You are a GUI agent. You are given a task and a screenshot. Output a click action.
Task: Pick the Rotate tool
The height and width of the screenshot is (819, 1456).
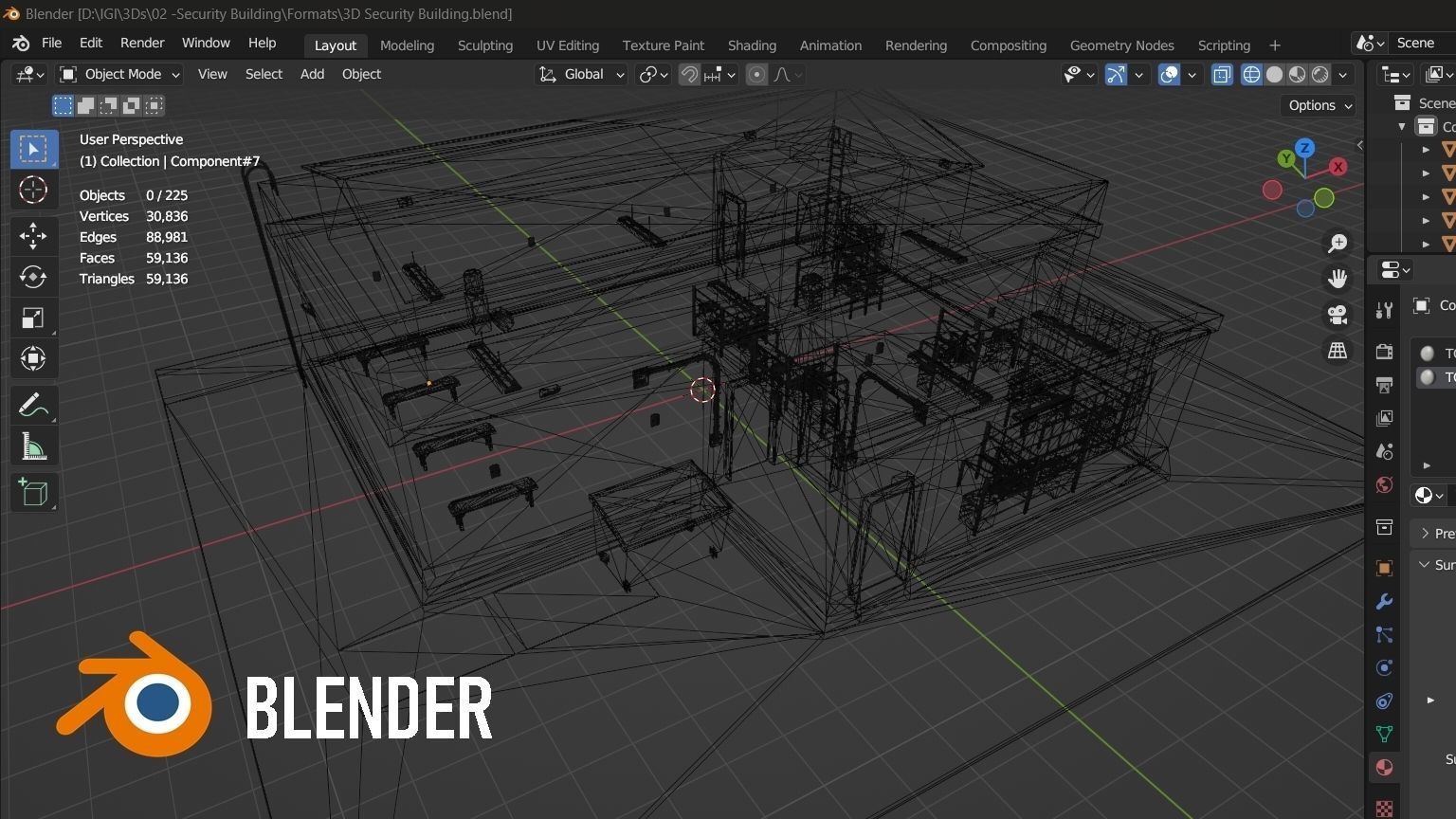pos(34,277)
